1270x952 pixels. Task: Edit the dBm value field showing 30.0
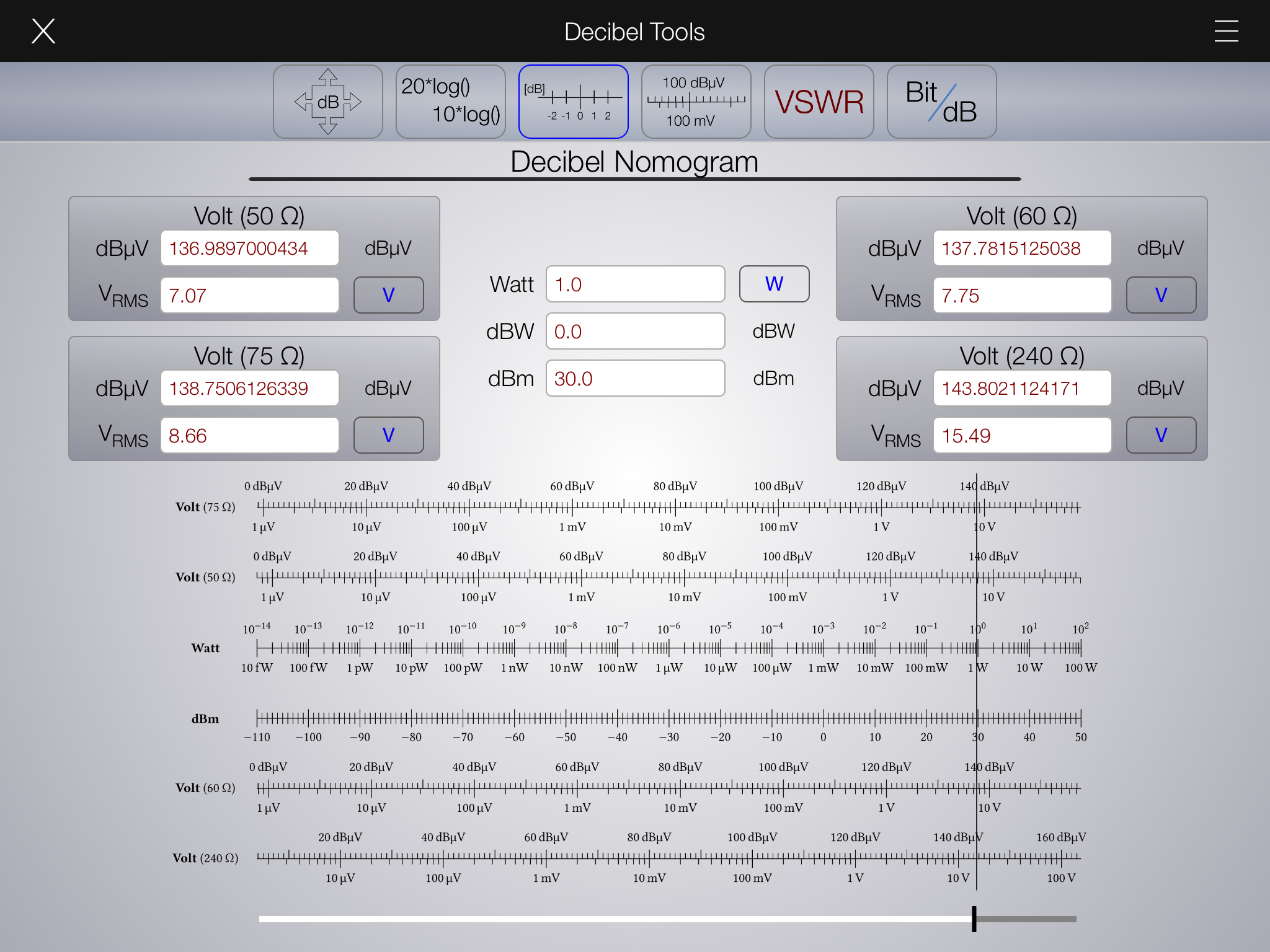click(x=635, y=379)
